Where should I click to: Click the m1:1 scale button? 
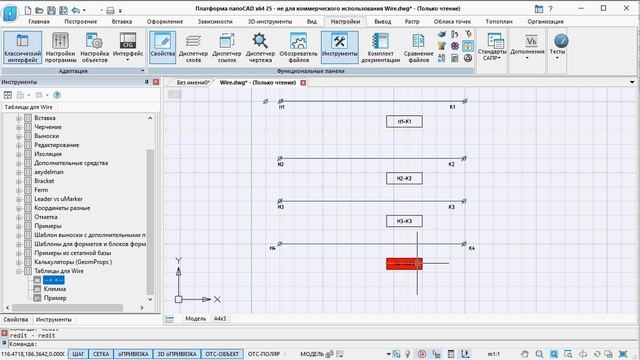494,354
